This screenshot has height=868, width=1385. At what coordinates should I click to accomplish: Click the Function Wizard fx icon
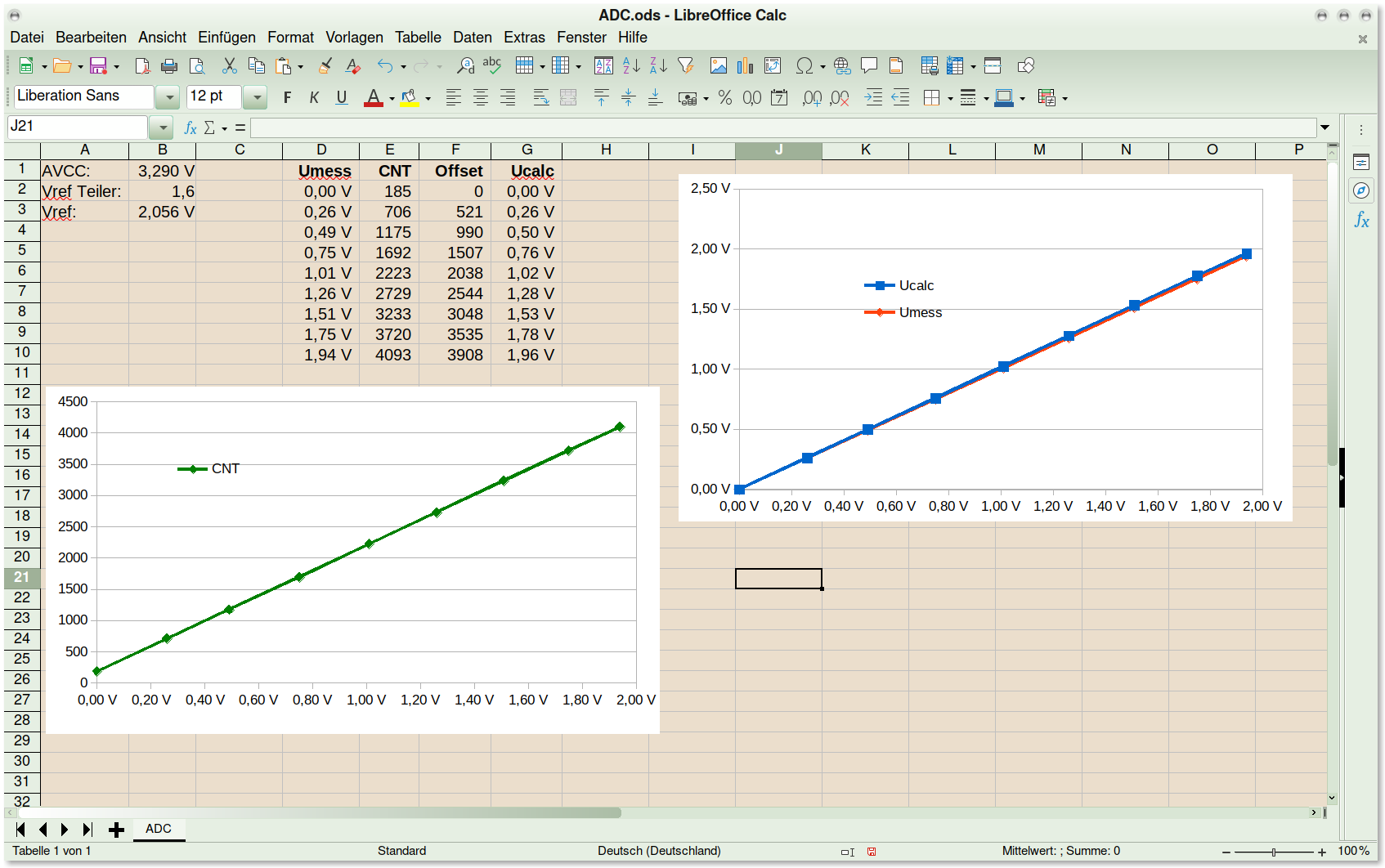[190, 128]
